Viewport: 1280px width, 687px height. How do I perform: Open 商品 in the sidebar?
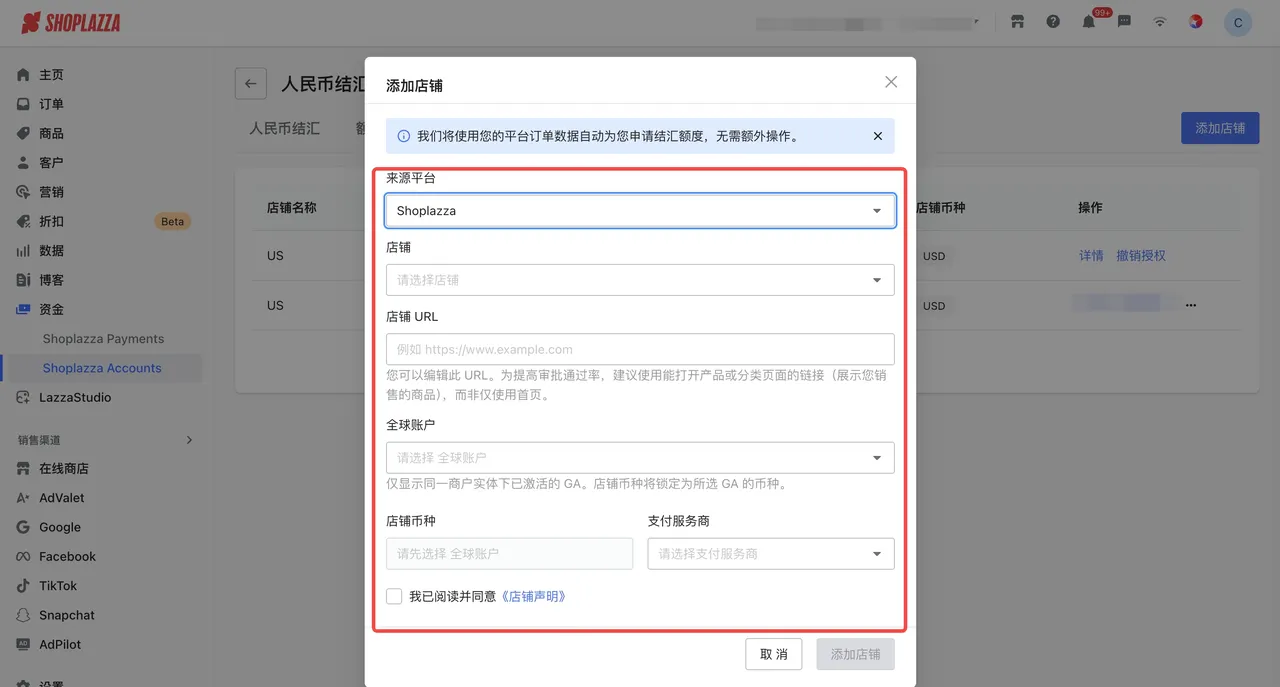tap(51, 133)
